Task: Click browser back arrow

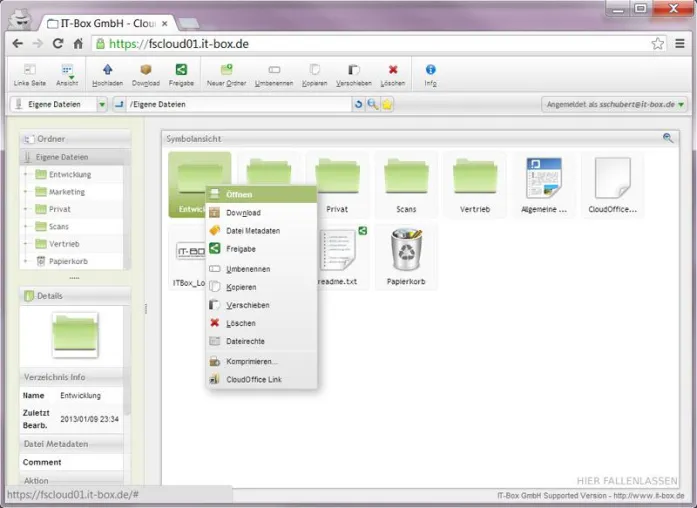Action: coord(18,44)
